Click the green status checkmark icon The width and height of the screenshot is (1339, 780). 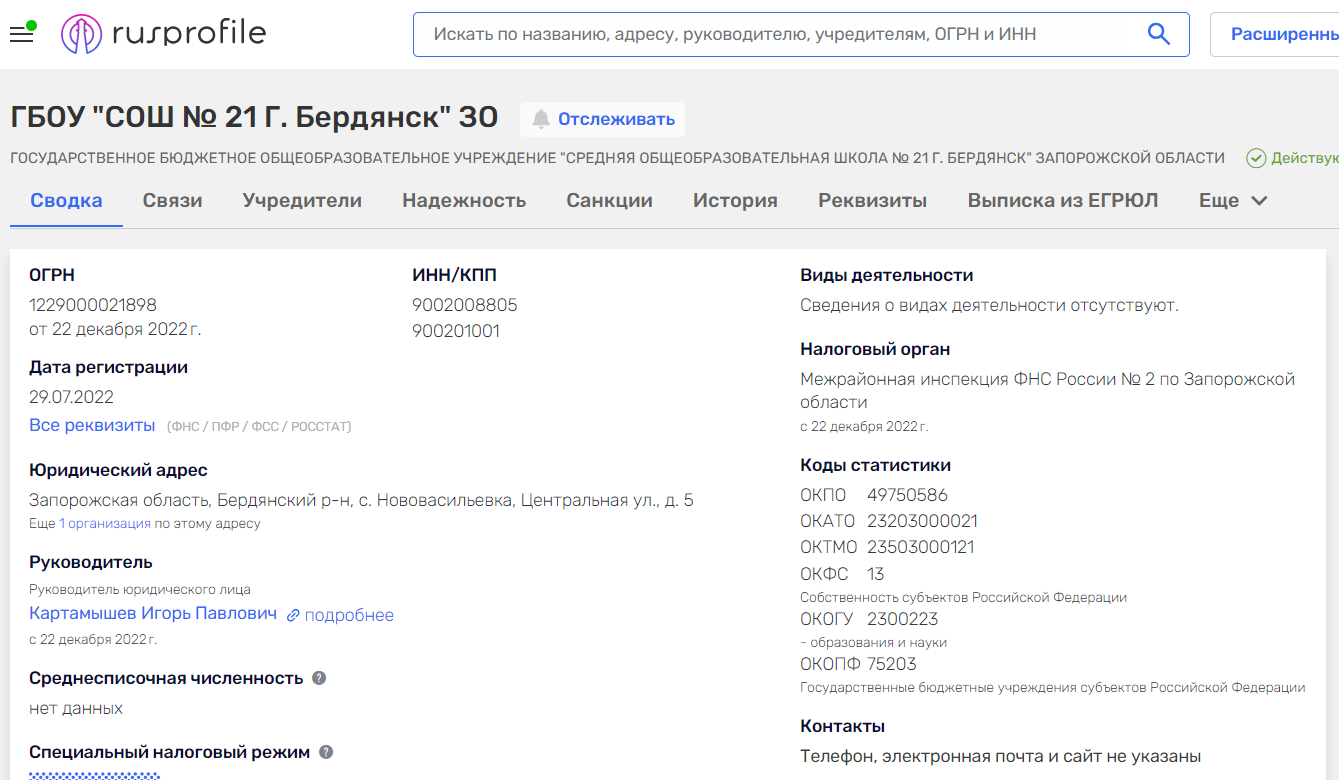point(1256,158)
